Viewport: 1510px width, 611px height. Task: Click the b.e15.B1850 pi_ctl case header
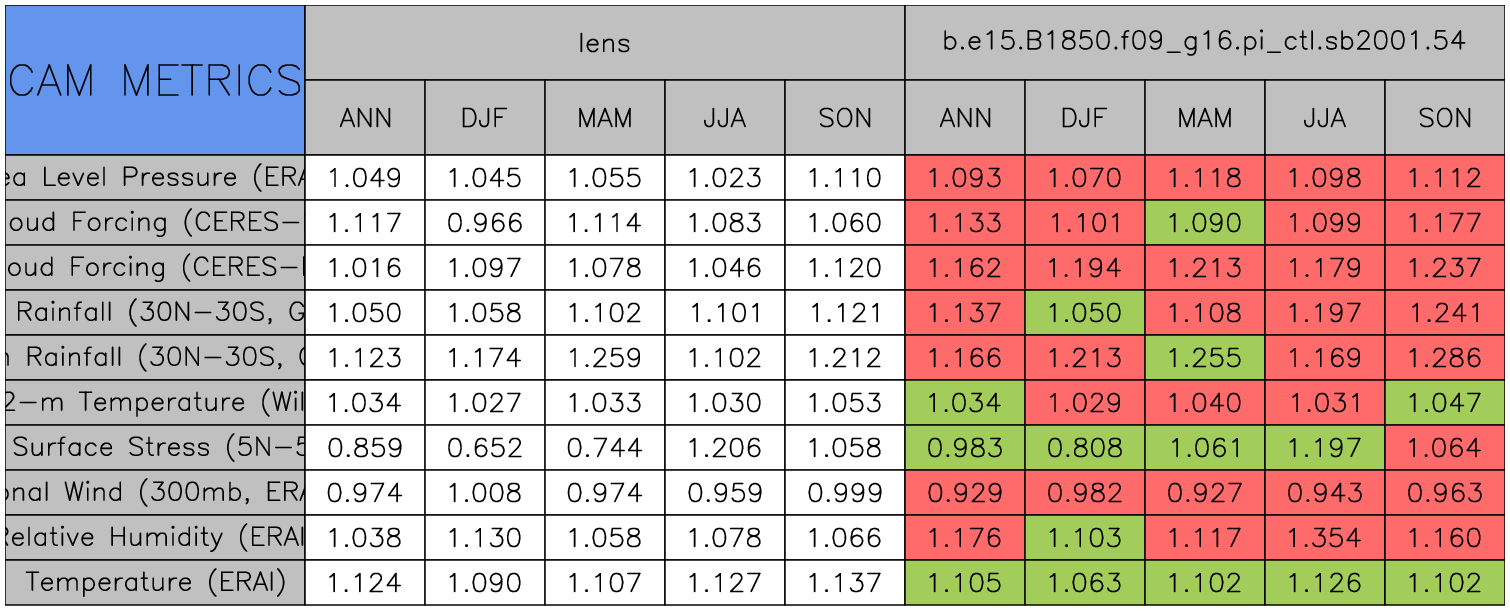[1204, 42]
